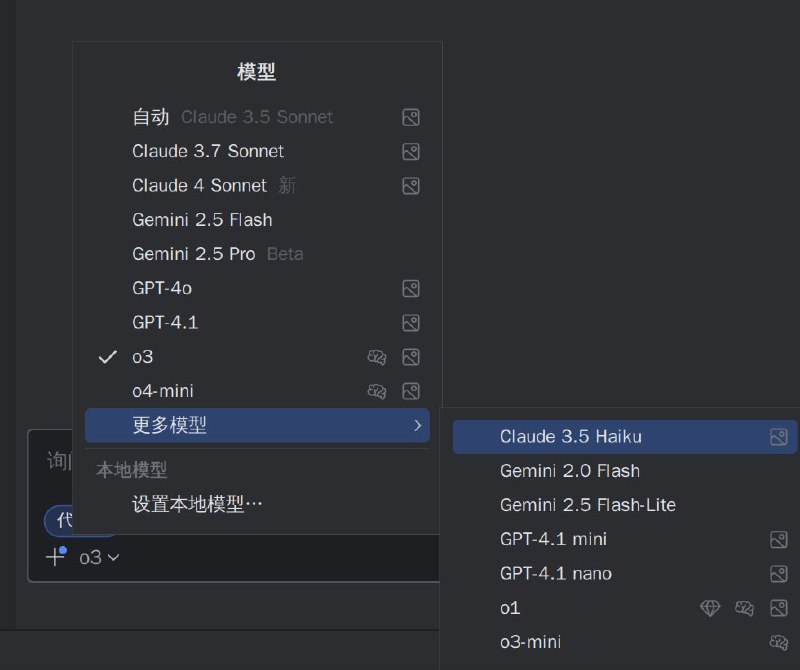Screen dimensions: 800x670
Task: Open the o3 model dropdown at the bottom
Action: pos(98,557)
